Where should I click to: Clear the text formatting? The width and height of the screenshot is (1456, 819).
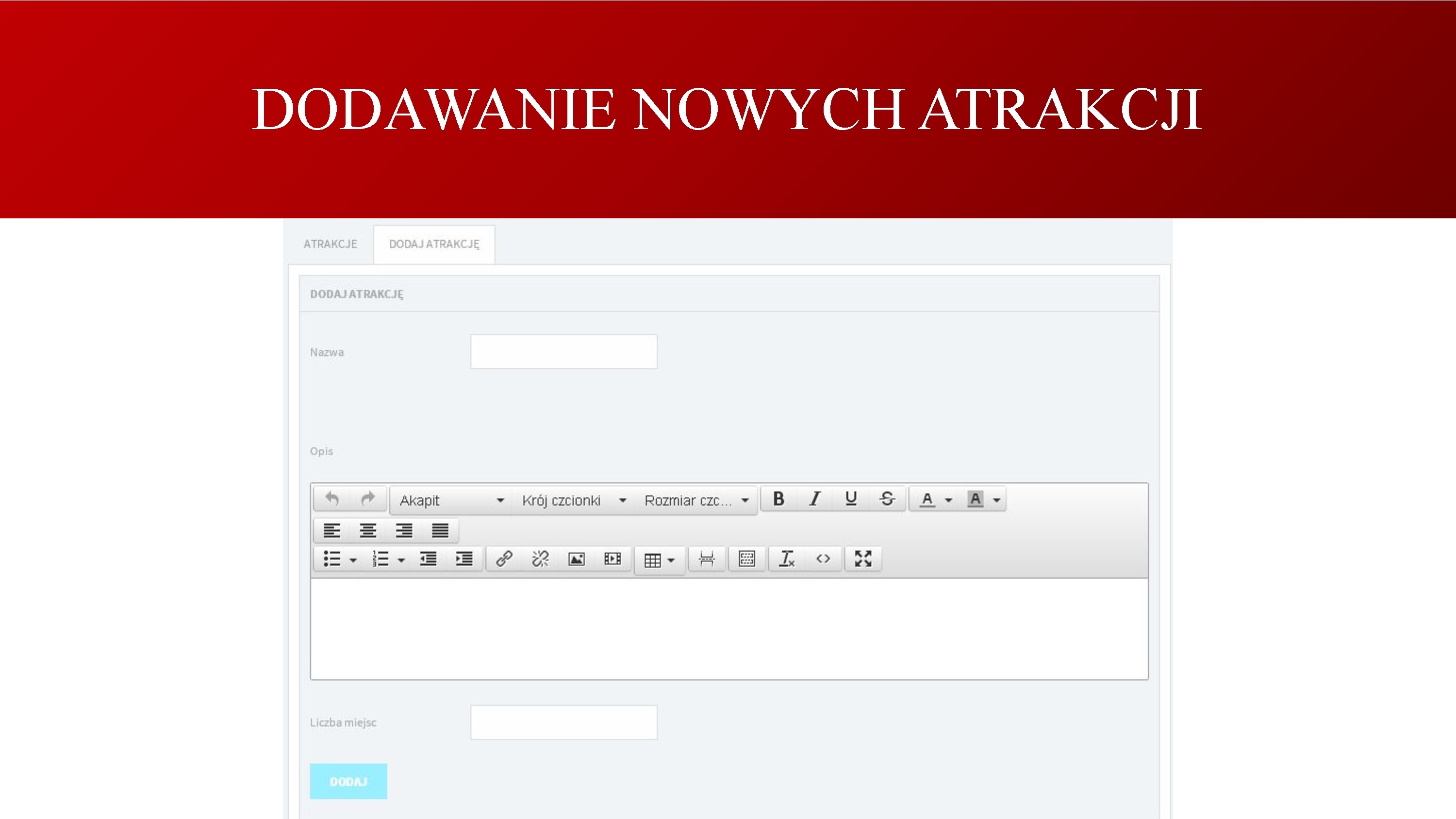coord(787,559)
